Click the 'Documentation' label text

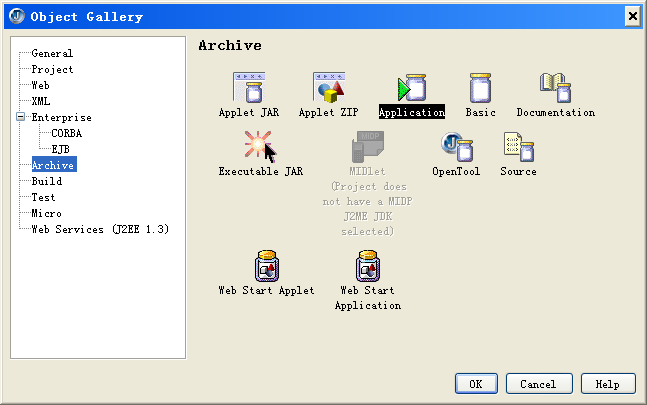pyautogui.click(x=556, y=113)
